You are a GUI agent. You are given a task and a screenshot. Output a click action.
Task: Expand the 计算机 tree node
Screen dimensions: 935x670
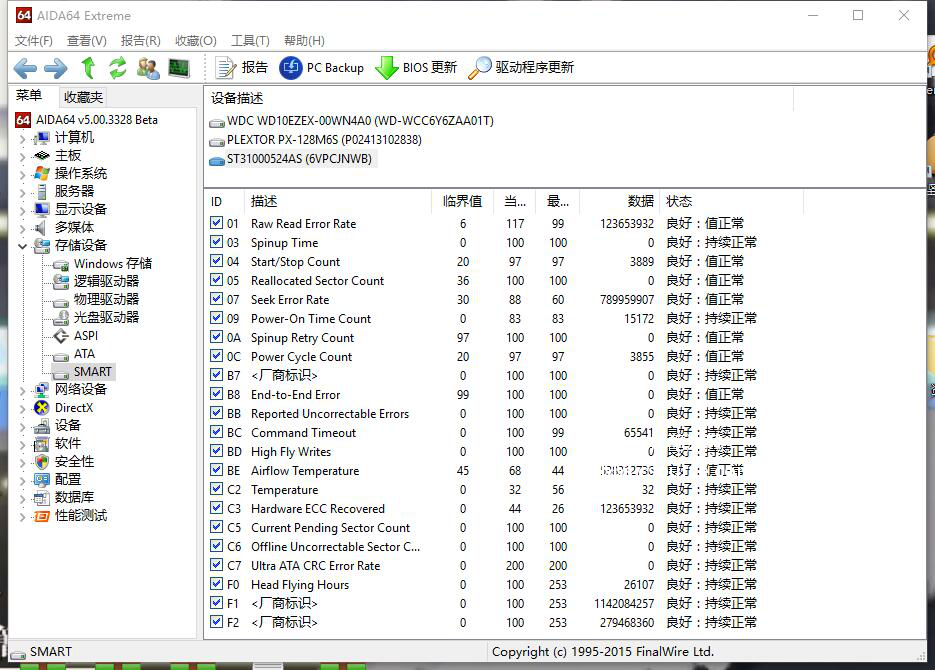click(22, 138)
